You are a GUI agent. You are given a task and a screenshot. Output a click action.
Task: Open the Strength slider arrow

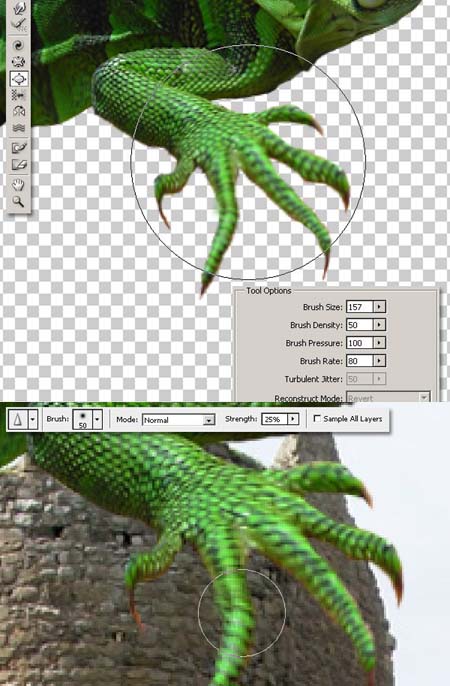(x=293, y=419)
